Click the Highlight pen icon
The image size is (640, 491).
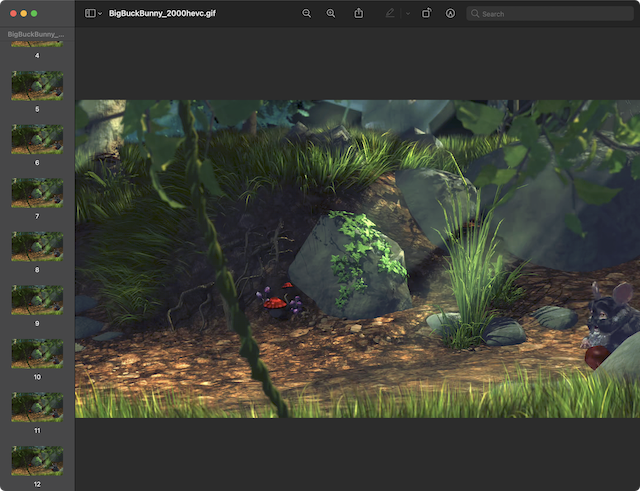tap(390, 13)
